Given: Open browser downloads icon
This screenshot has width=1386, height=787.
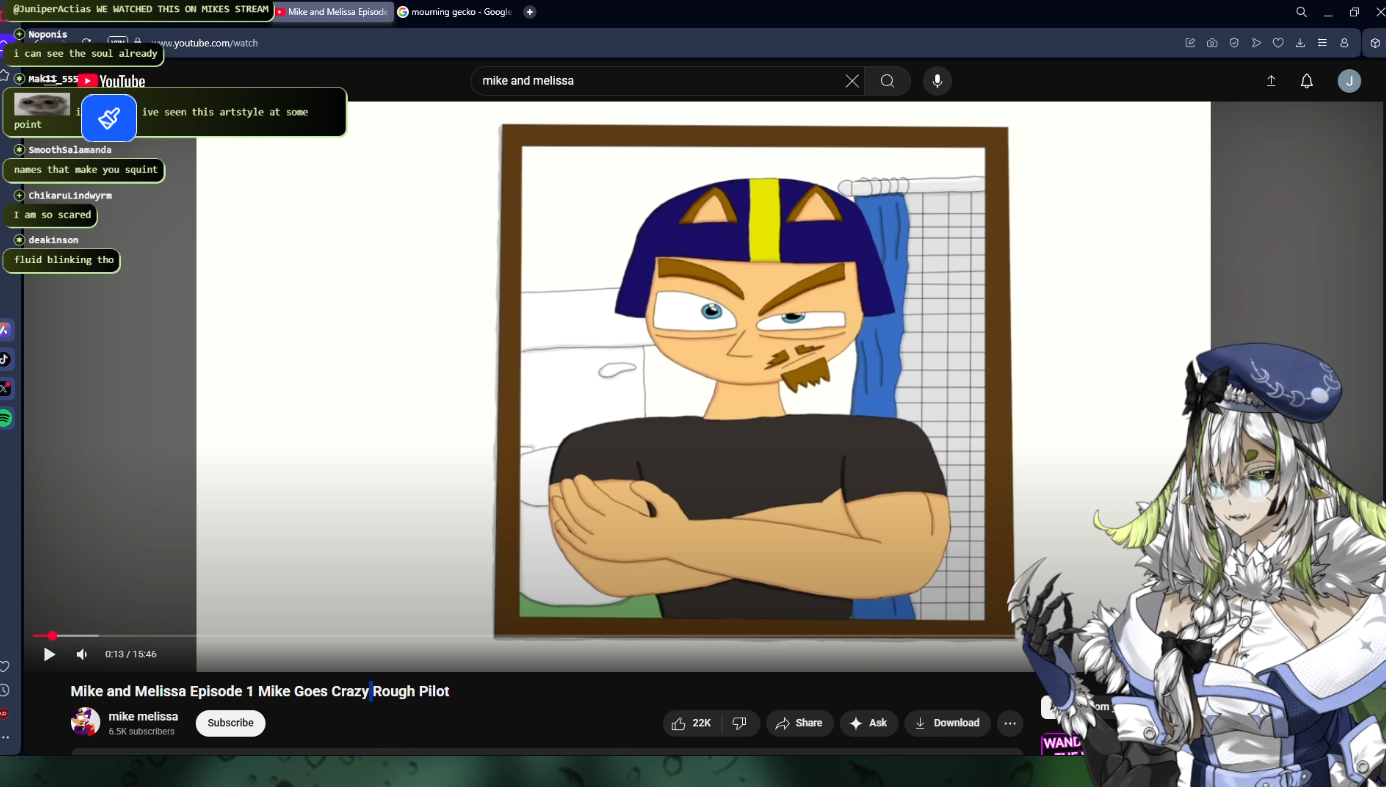Looking at the screenshot, I should pyautogui.click(x=1300, y=43).
